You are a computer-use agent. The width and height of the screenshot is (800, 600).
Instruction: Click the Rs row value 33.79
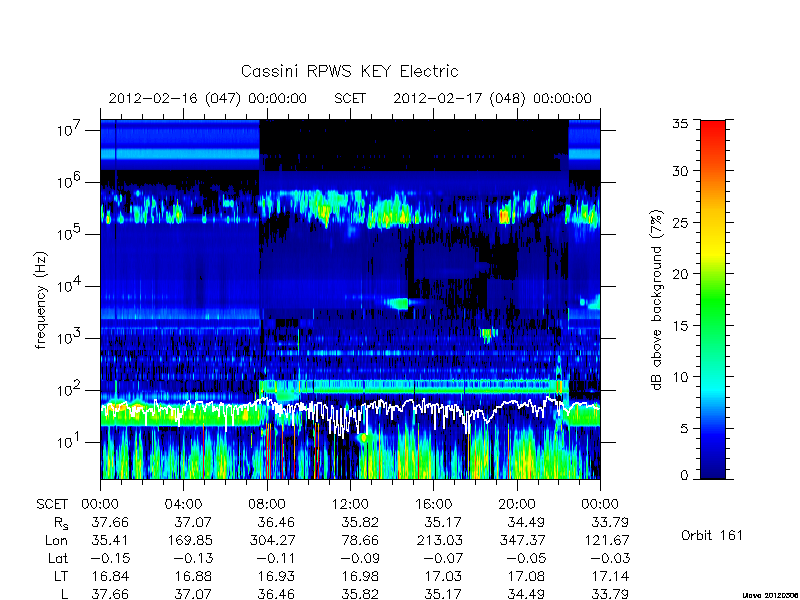[610, 522]
